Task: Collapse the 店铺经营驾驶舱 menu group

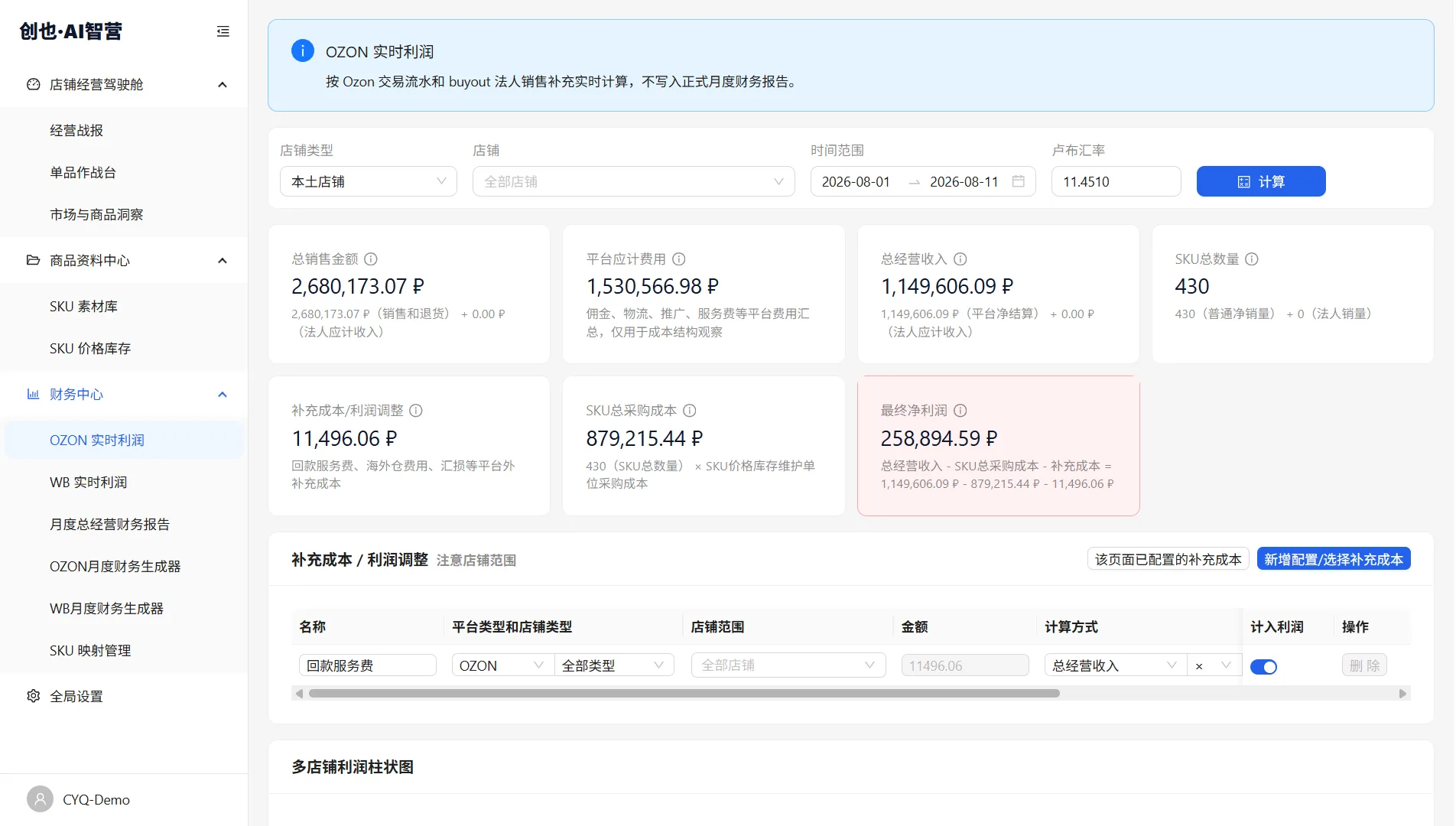Action: [x=124, y=85]
